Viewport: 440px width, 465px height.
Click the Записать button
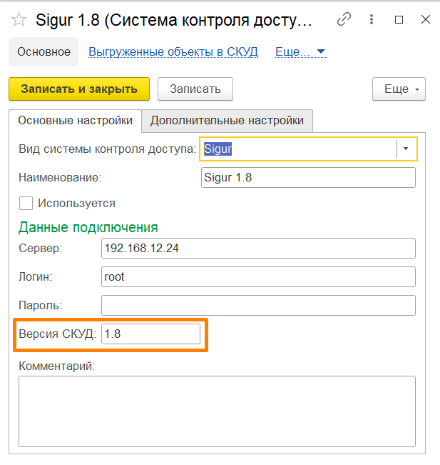click(x=195, y=89)
